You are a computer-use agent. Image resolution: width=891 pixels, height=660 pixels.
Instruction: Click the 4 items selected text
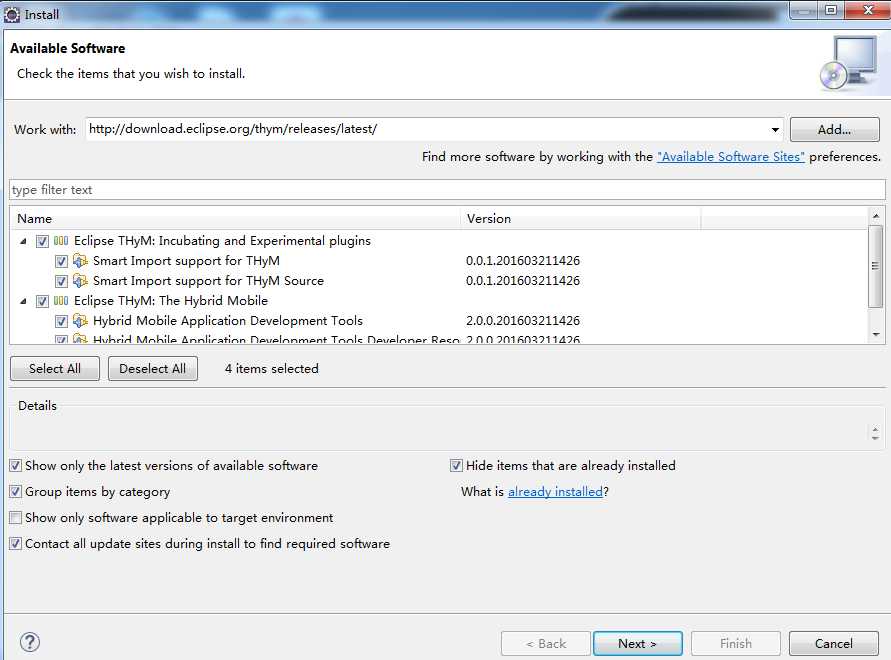pyautogui.click(x=272, y=369)
